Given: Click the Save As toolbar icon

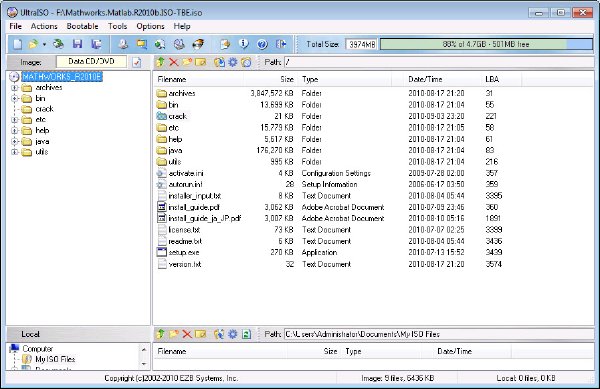Looking at the screenshot, I should [96, 44].
